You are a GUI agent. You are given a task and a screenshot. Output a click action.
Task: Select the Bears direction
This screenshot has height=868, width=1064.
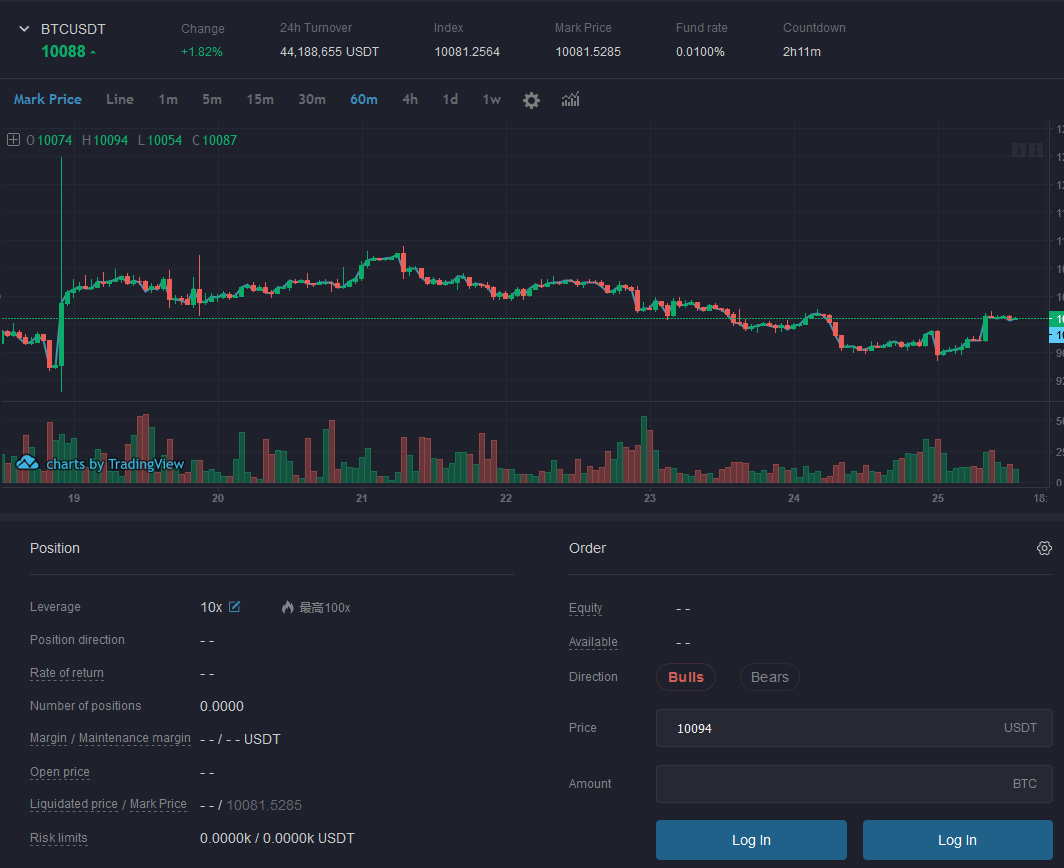click(x=769, y=677)
